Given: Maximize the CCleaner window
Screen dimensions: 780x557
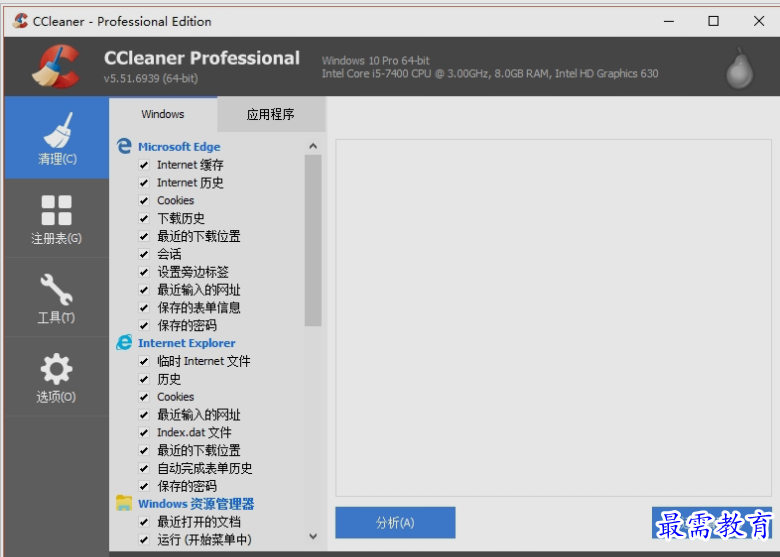Looking at the screenshot, I should 713,21.
